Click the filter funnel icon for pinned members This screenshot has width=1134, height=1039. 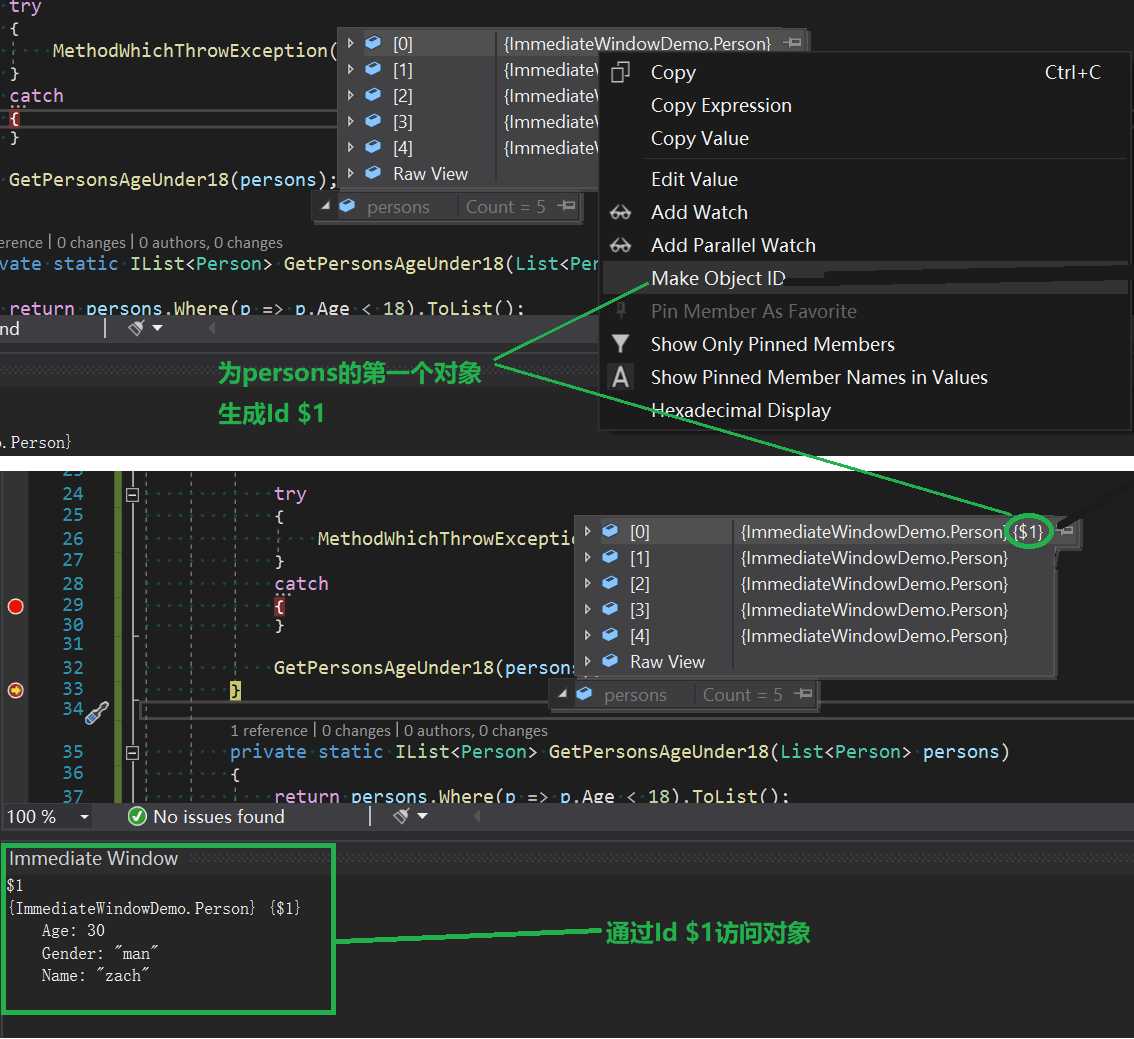[621, 343]
